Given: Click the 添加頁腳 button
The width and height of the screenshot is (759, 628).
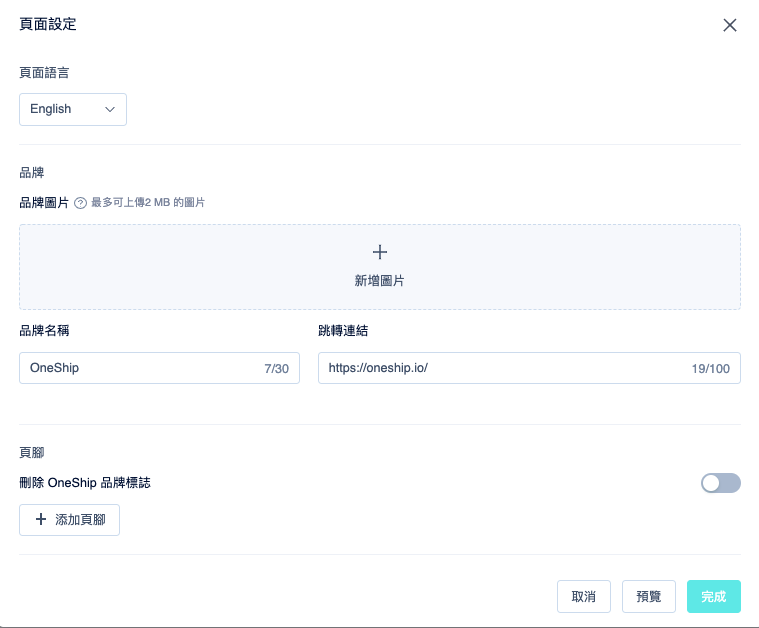Looking at the screenshot, I should coord(70,520).
